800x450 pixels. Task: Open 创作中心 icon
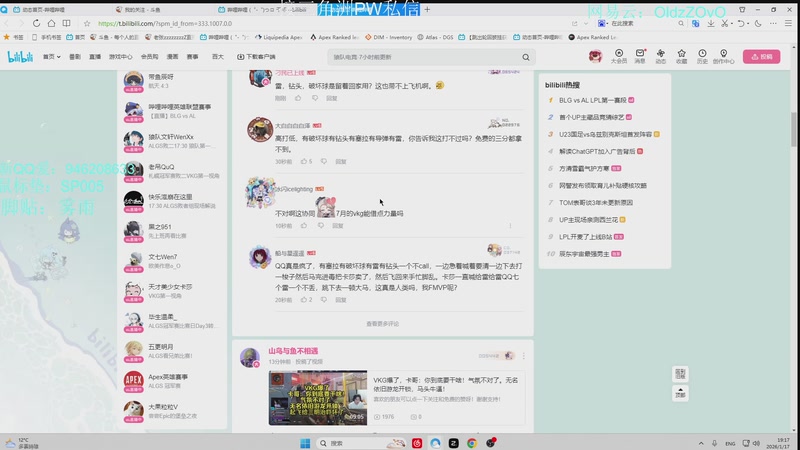point(723,56)
